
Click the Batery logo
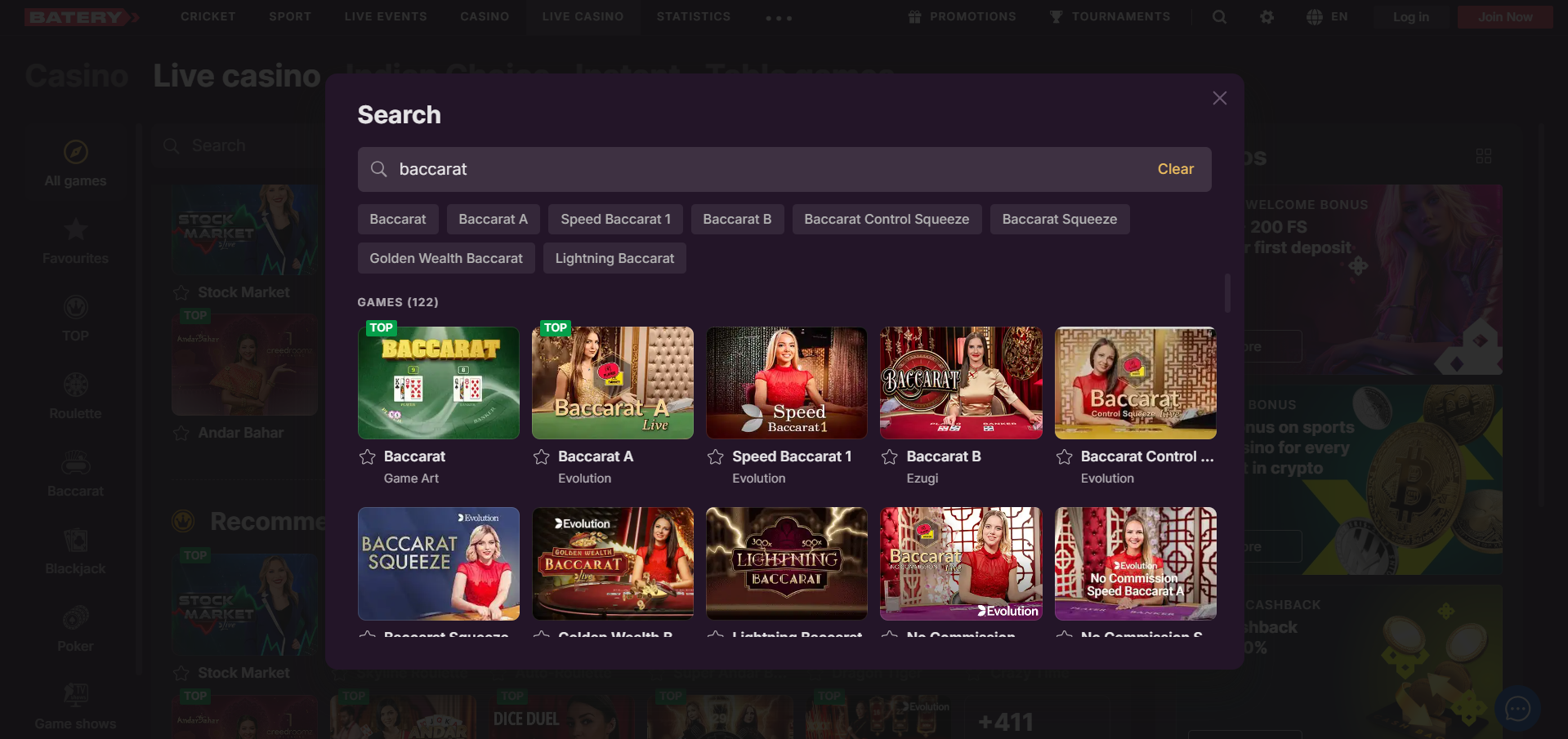80,17
